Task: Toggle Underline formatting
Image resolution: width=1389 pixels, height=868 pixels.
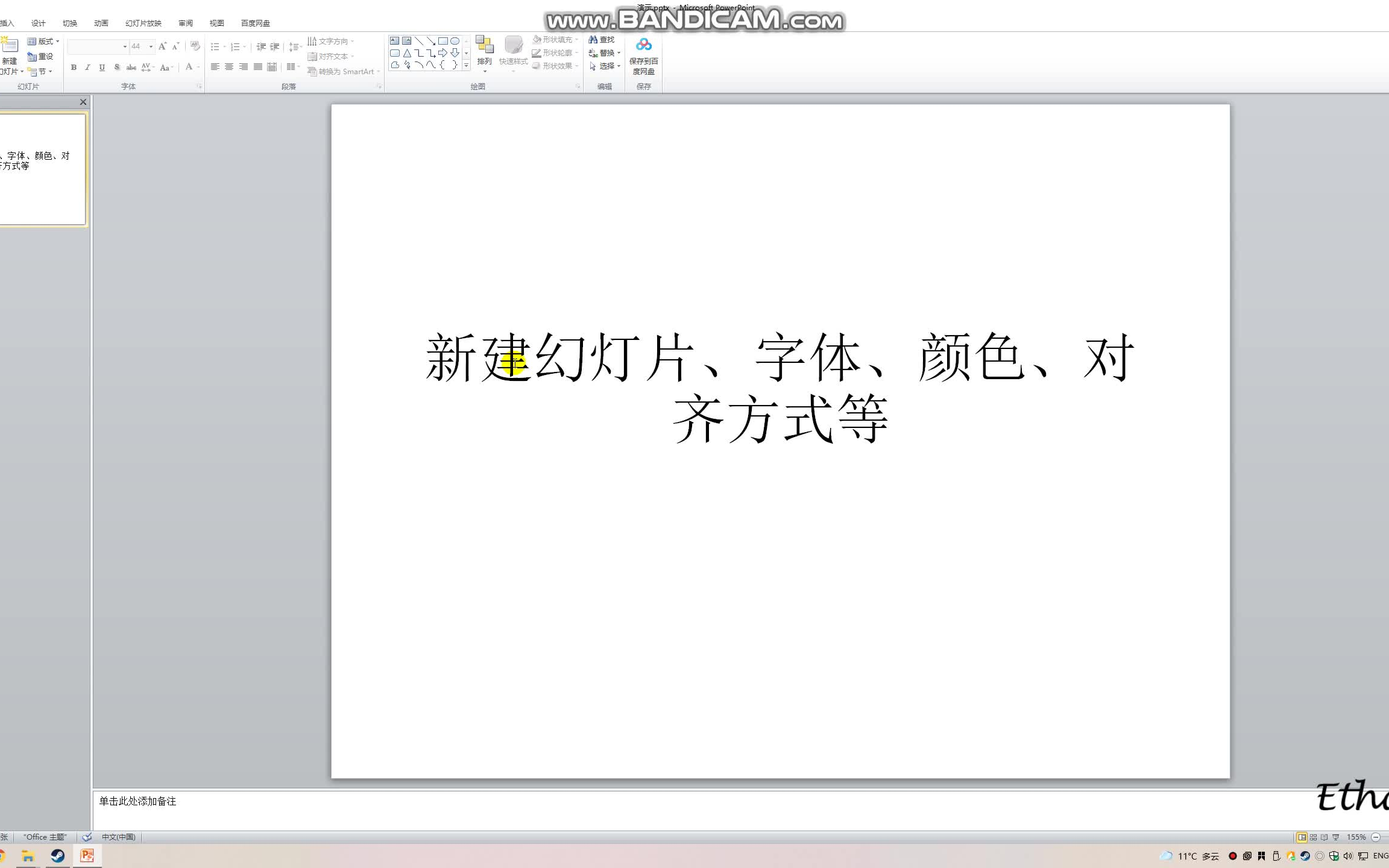Action: tap(102, 68)
